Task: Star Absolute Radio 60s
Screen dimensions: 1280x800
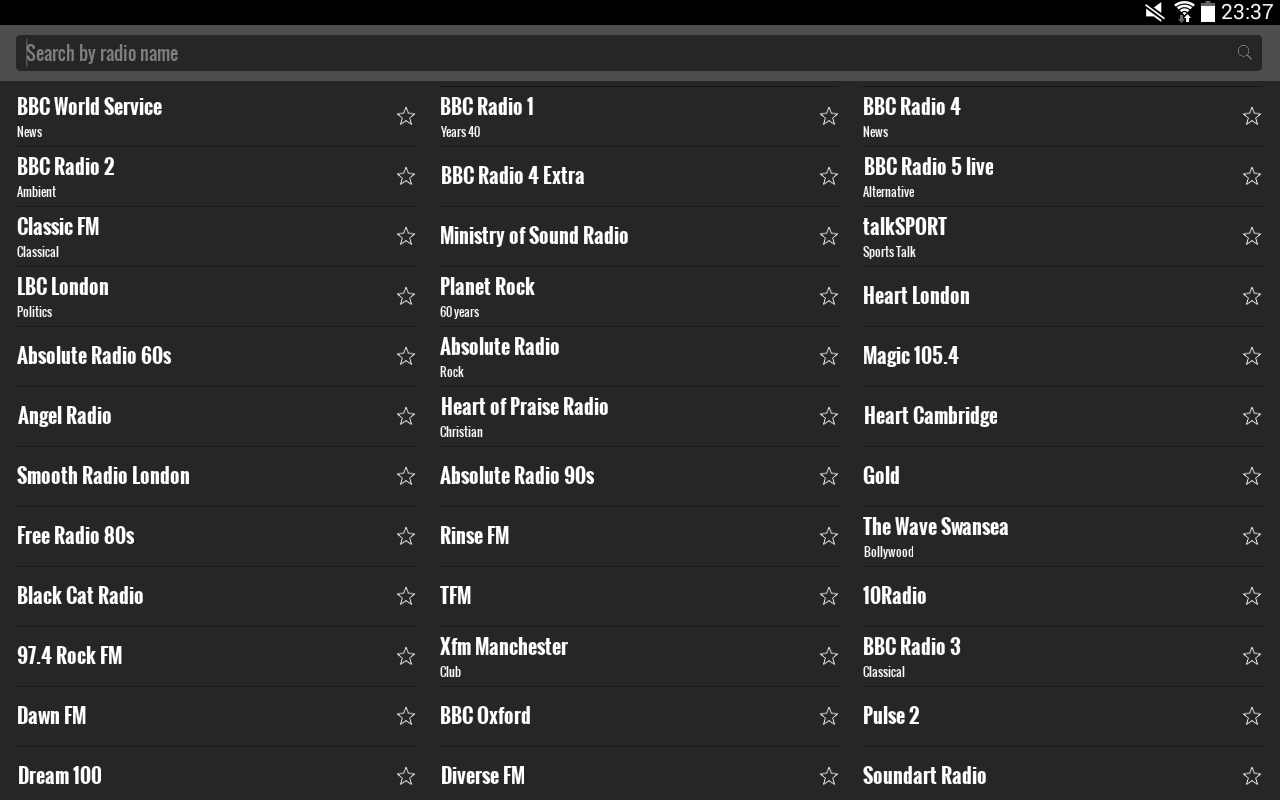Action: pos(406,356)
